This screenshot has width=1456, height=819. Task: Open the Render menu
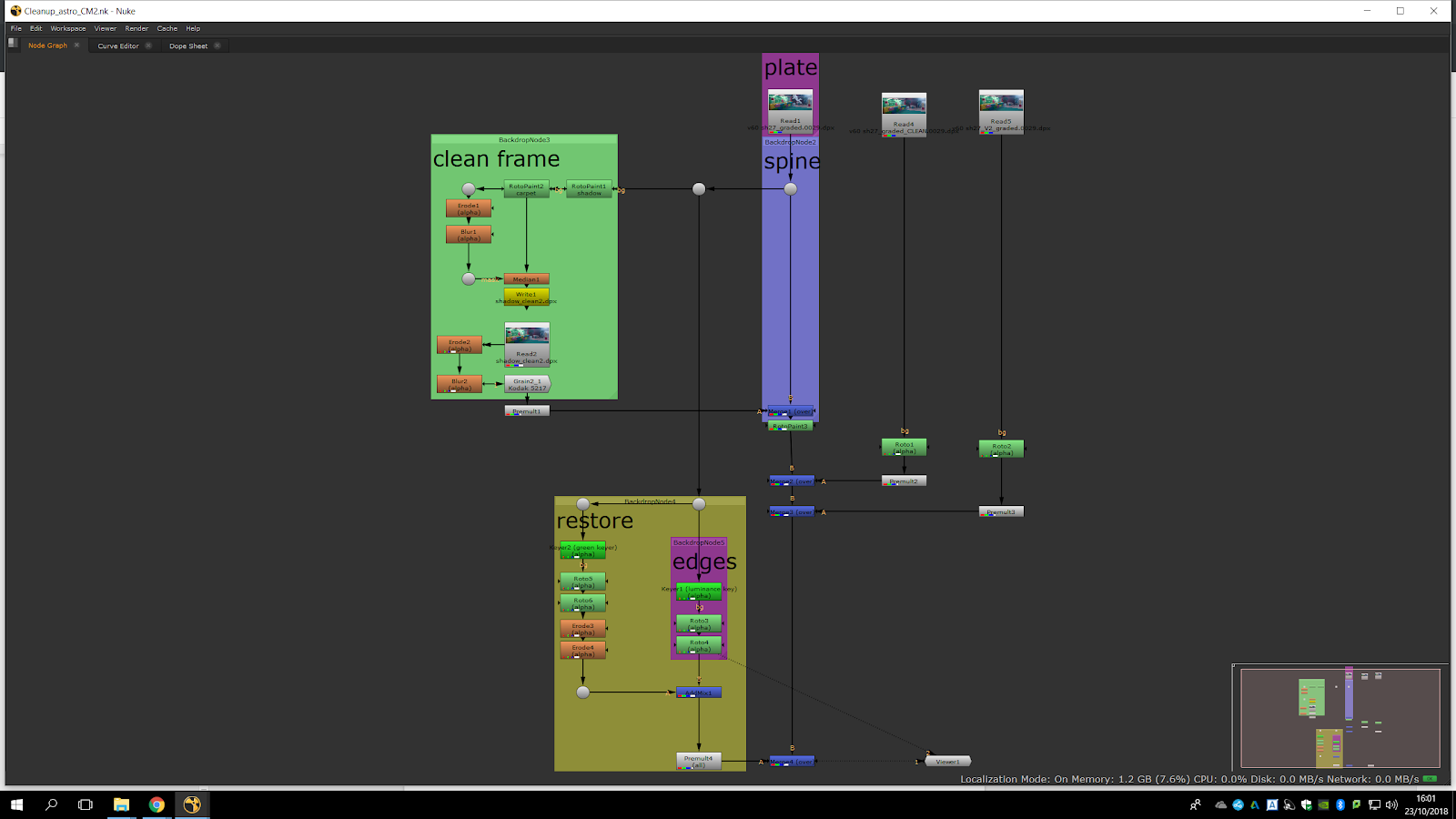pyautogui.click(x=136, y=28)
